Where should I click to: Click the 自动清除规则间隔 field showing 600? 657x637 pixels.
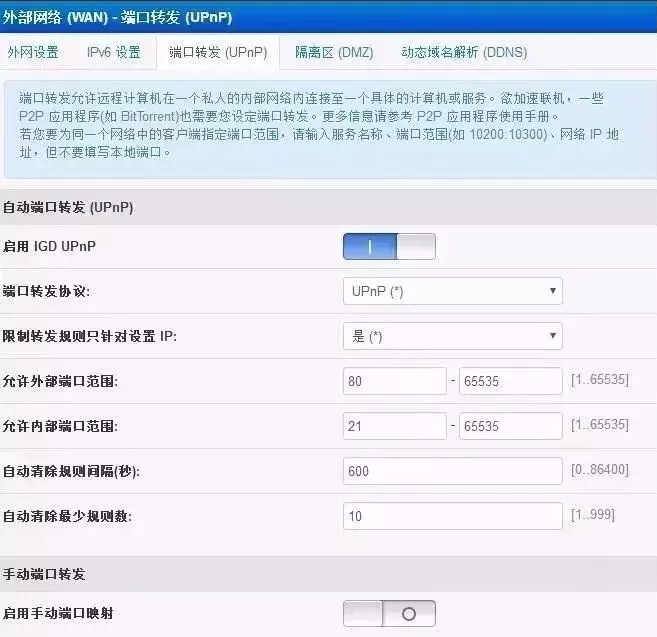pos(453,471)
